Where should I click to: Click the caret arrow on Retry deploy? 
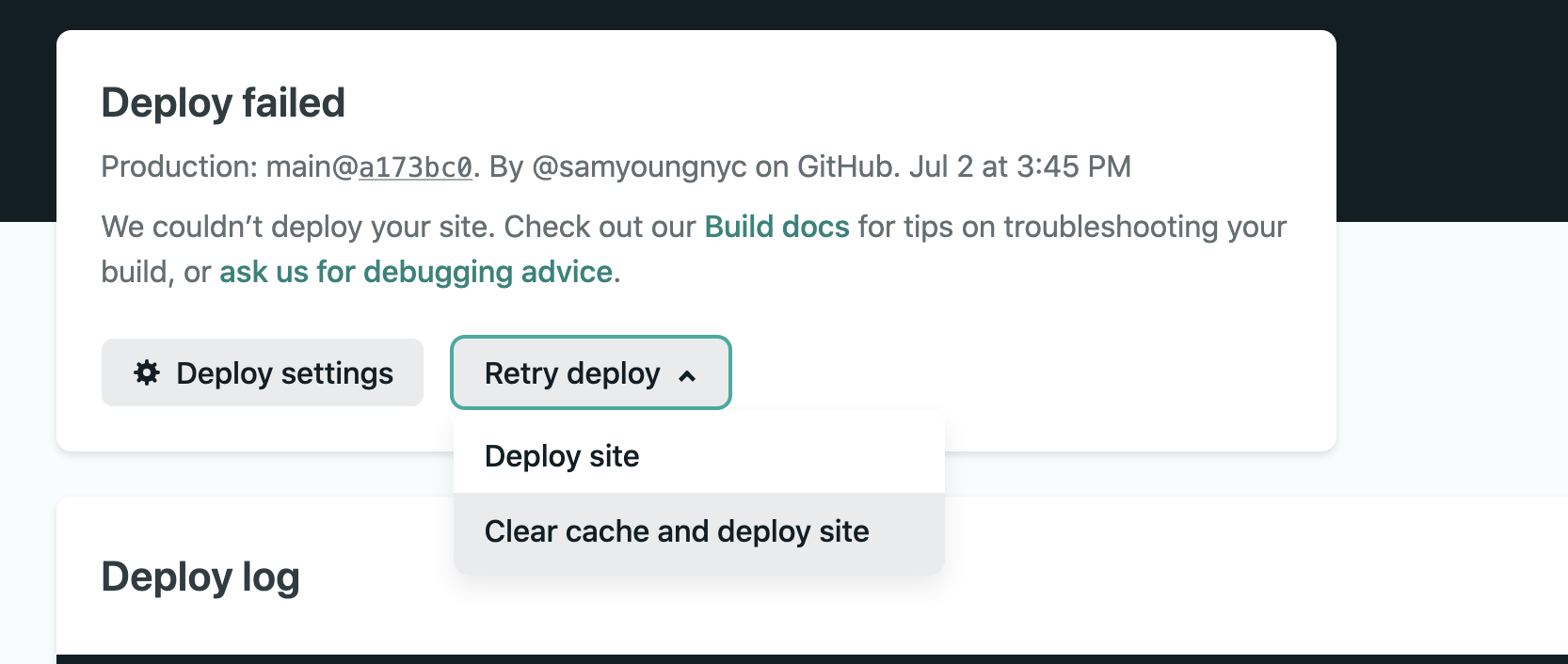point(688,375)
